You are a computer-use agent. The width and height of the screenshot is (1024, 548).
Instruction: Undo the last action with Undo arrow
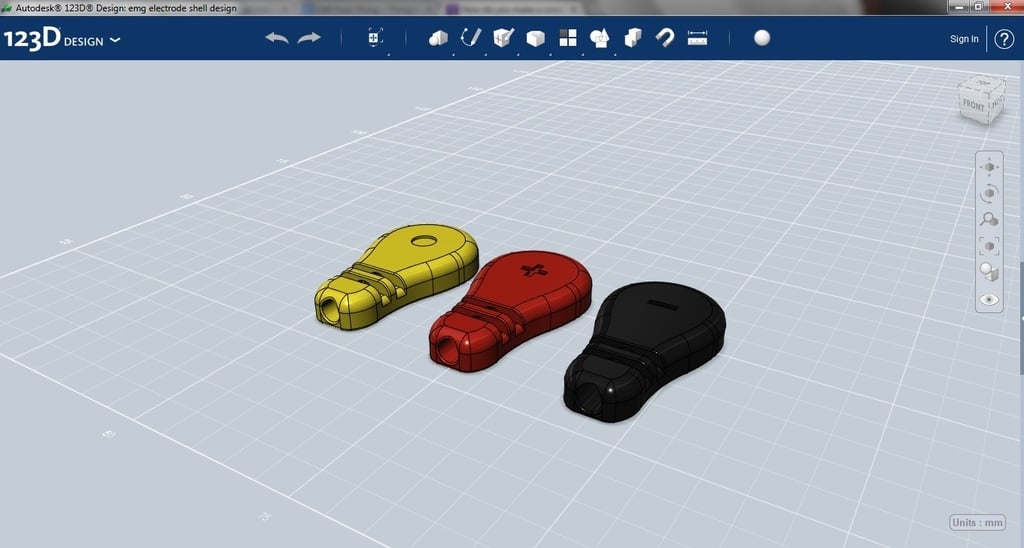coord(277,39)
